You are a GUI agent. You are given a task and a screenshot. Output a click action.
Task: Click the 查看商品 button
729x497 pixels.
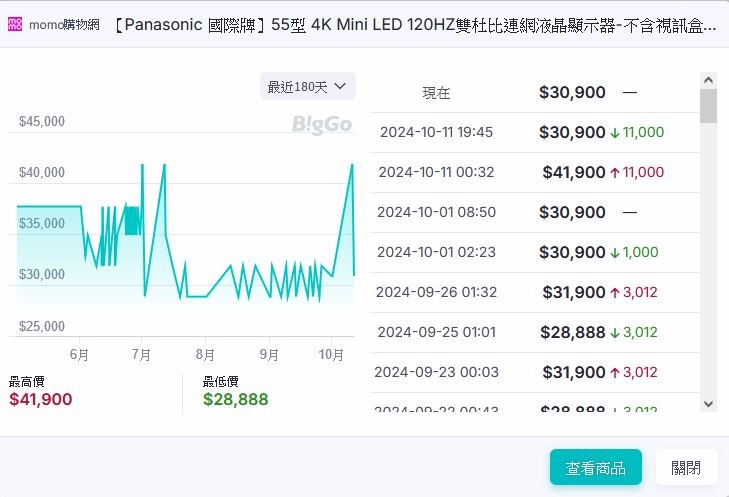pyautogui.click(x=595, y=467)
